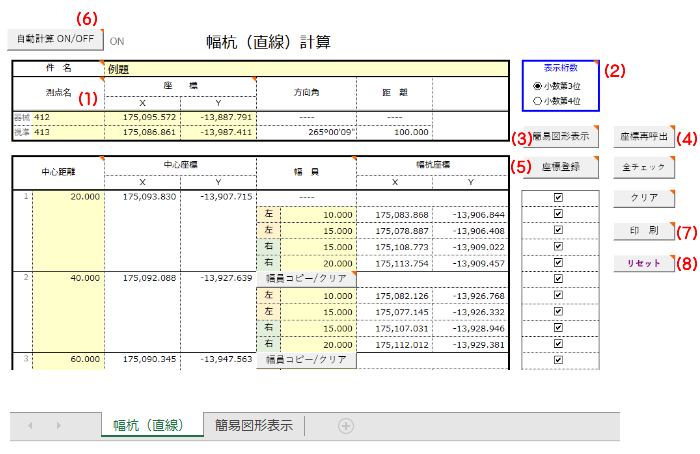The image size is (700, 454).
Task: Click 幅員コピー/クリア in the 40.000 row
Action: [x=307, y=278]
